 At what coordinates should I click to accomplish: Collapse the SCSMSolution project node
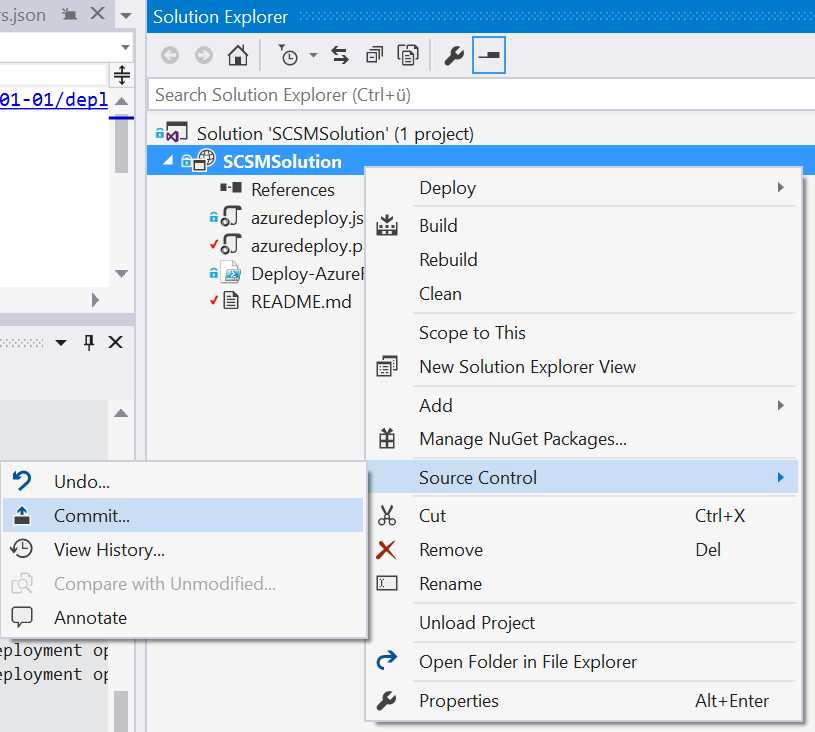tap(168, 161)
